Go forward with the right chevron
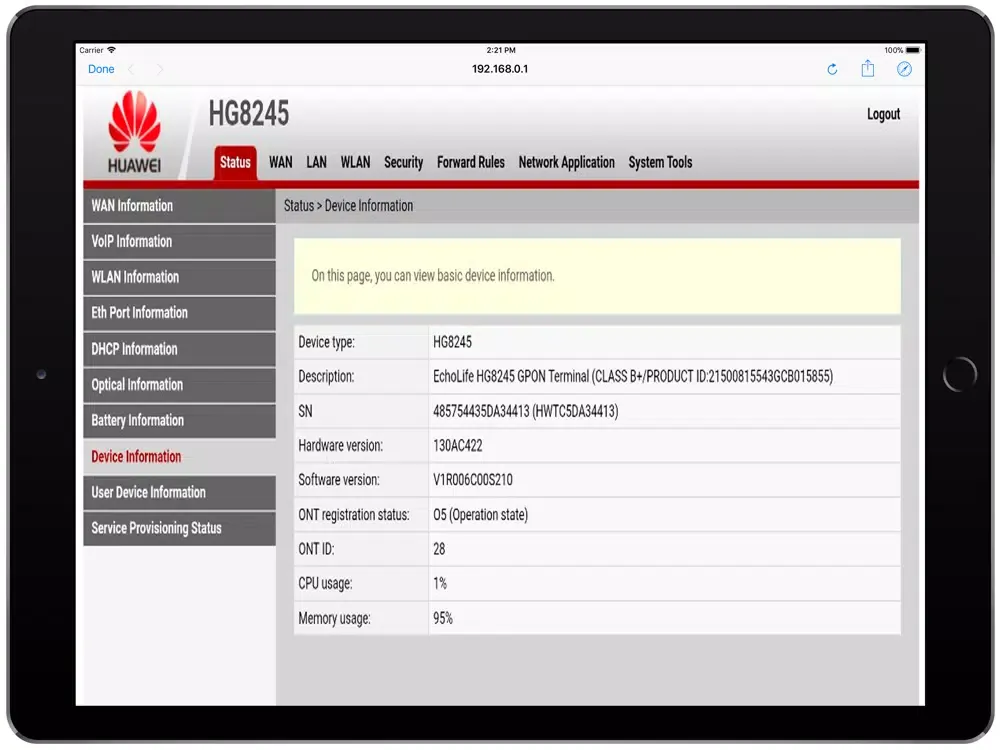 159,69
